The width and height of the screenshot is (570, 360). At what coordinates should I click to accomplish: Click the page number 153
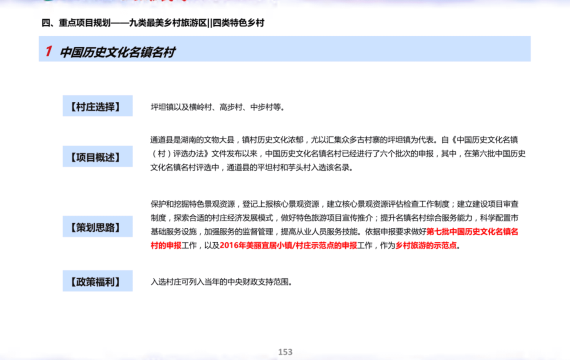tap(285, 352)
